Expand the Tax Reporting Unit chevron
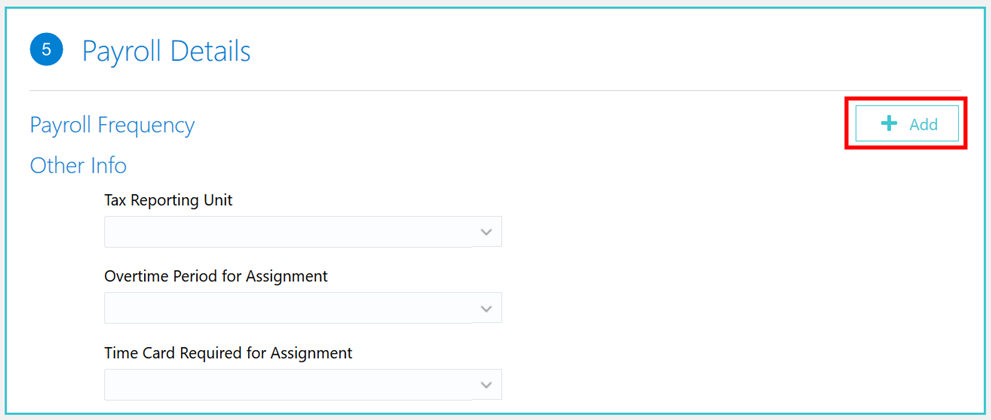The width and height of the screenshot is (991, 420). pos(486,232)
